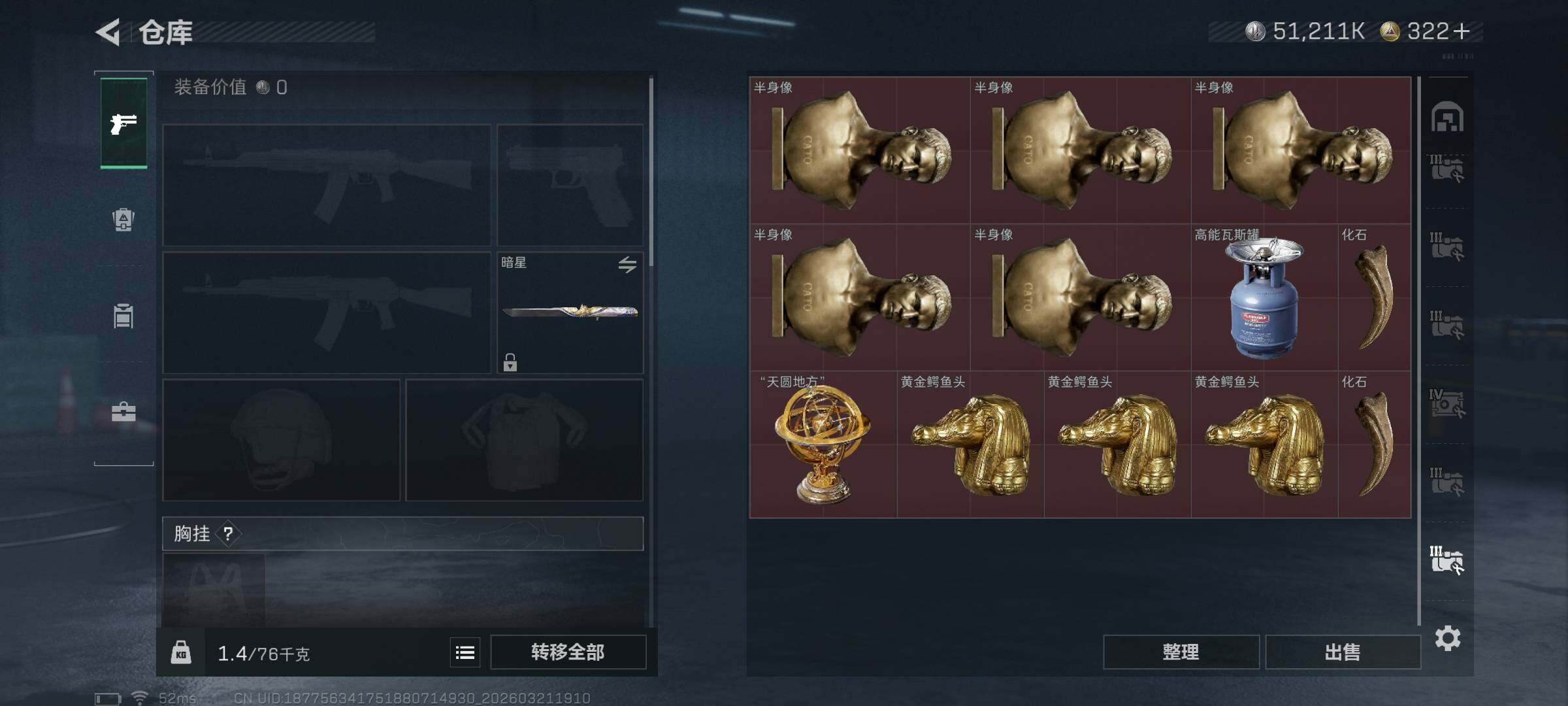Click the warehouse grid vertical scrollbar
The height and width of the screenshot is (706, 1568).
click(1418, 350)
